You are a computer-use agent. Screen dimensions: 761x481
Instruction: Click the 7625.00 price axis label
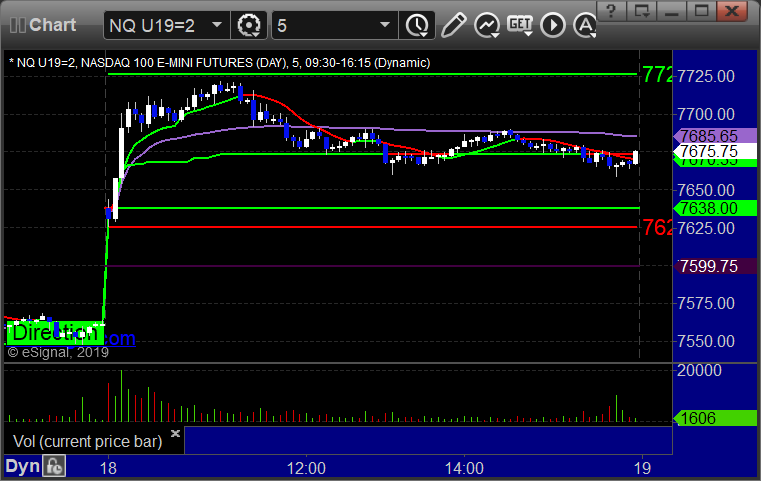pos(706,228)
